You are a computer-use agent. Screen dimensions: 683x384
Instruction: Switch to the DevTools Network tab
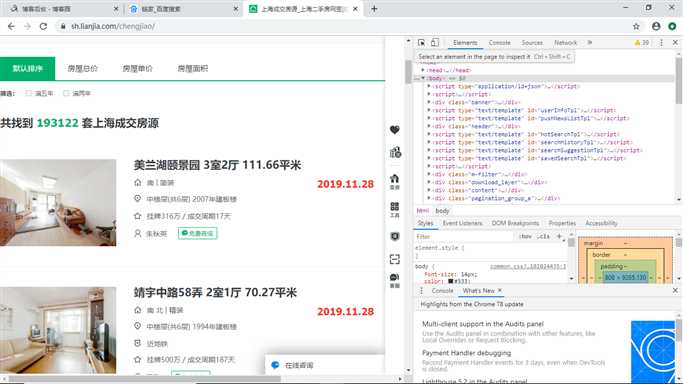click(565, 43)
